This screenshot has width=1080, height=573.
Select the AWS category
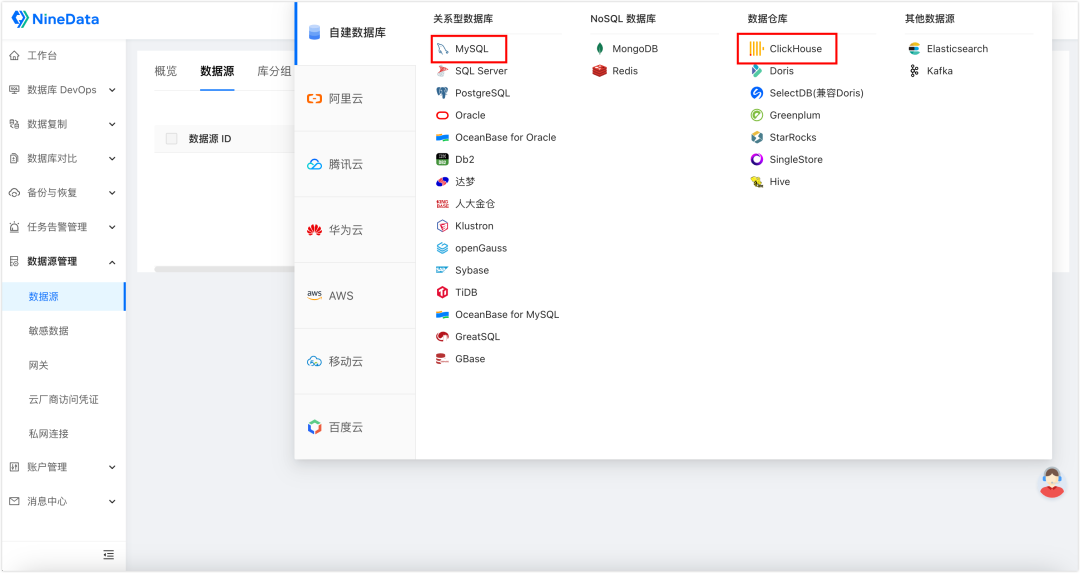[355, 295]
